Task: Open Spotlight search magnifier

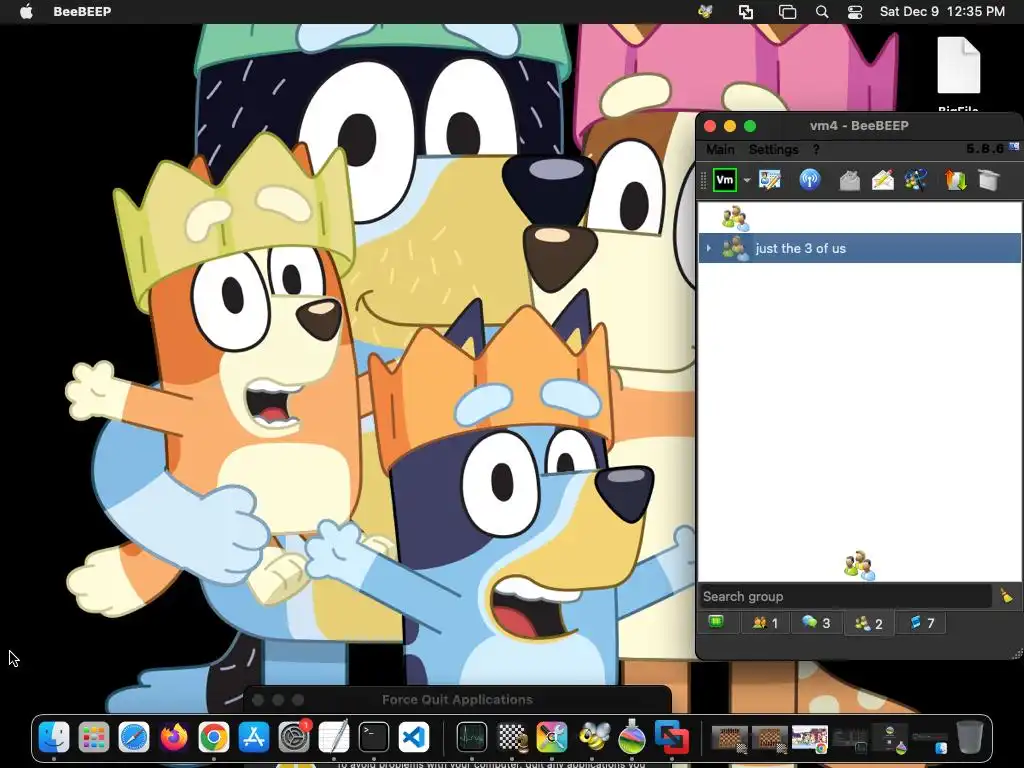Action: (822, 12)
